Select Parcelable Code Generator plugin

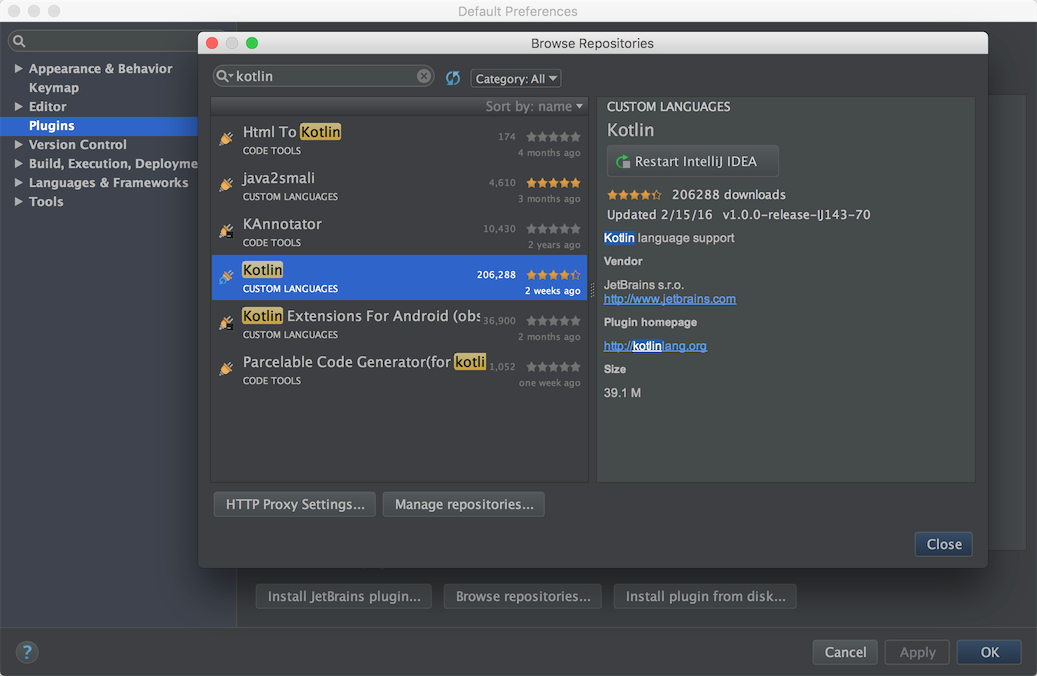click(399, 370)
